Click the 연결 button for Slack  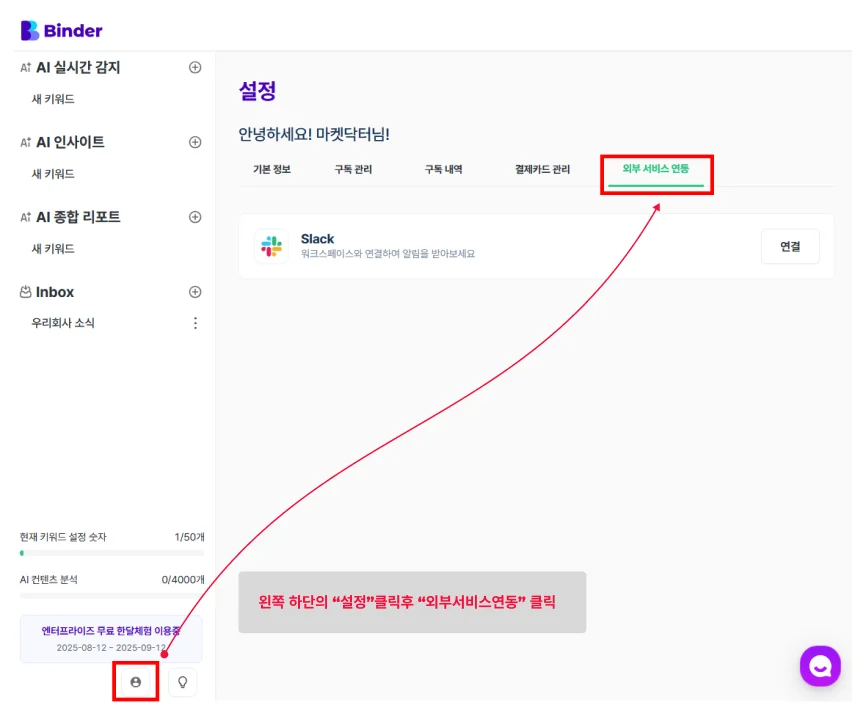pyautogui.click(x=790, y=247)
